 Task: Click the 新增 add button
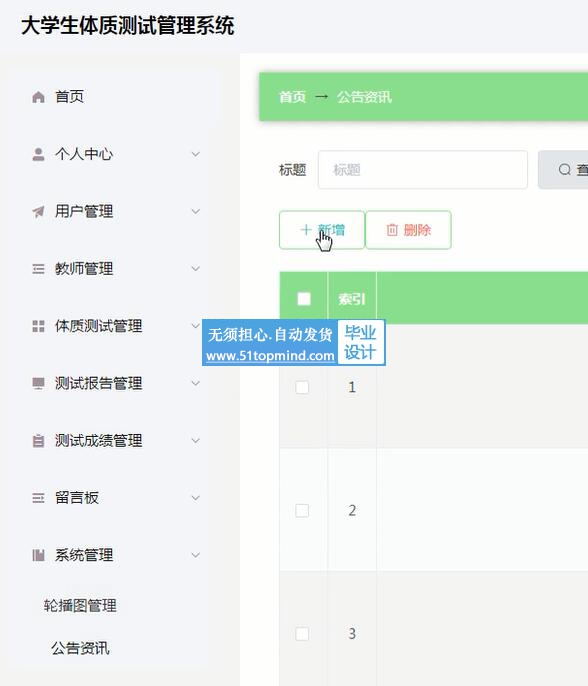(322, 230)
